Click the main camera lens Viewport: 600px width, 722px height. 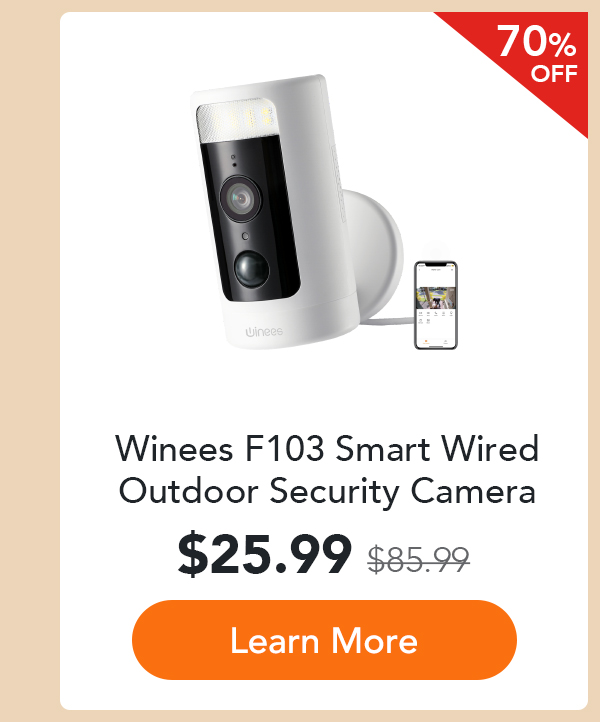pos(240,199)
